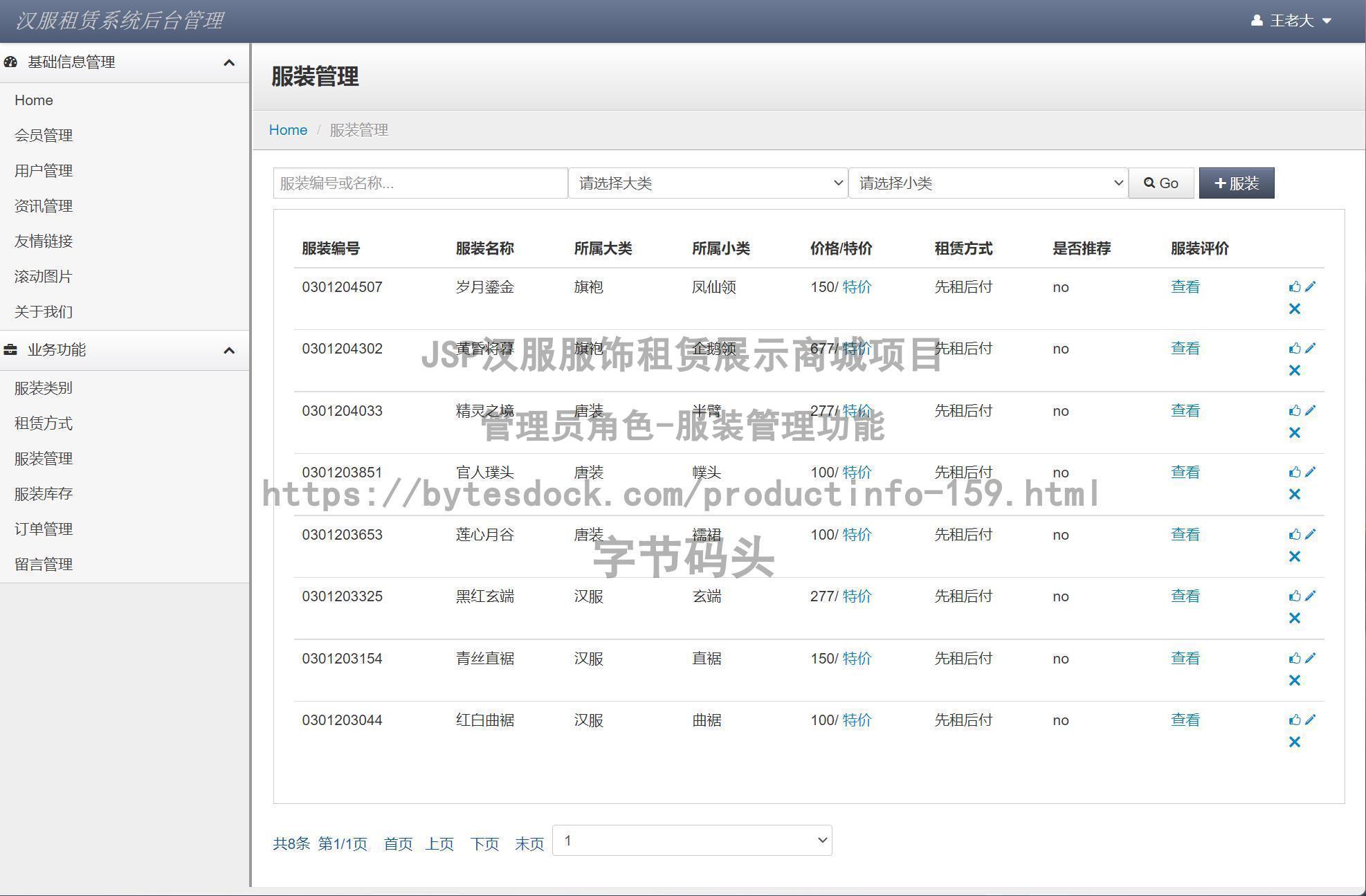The image size is (1366, 896).
Task: Click pencil edit icon for 官人璞头 row
Action: (1310, 472)
